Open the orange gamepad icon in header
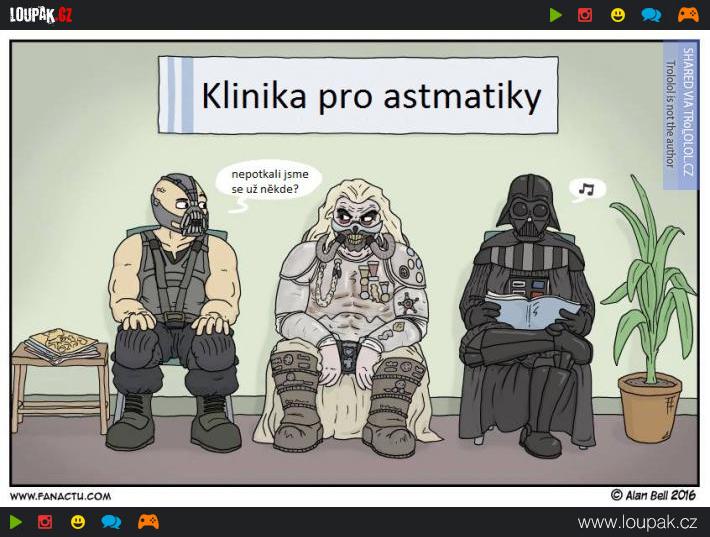The height and width of the screenshot is (537, 710). (688, 15)
